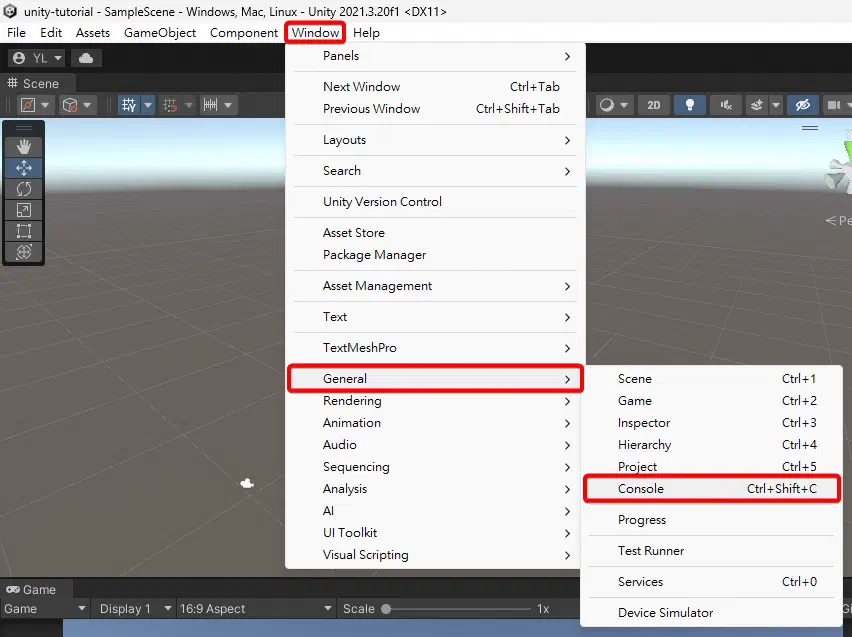The height and width of the screenshot is (637, 852).
Task: Select the Scale tool
Action: [x=23, y=210]
